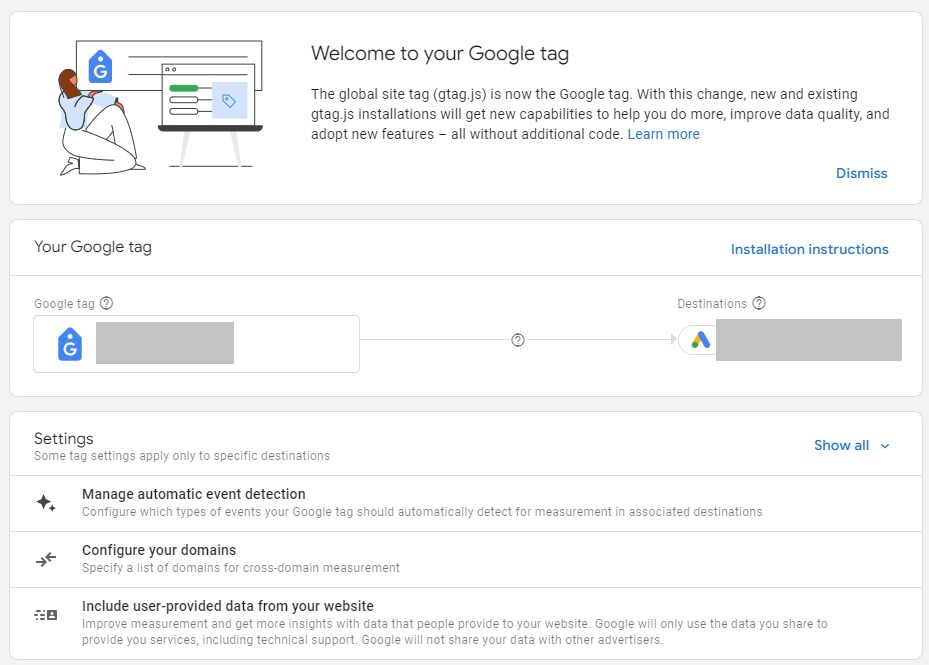929x665 pixels.
Task: Click the Show all text in Settings
Action: click(x=841, y=445)
